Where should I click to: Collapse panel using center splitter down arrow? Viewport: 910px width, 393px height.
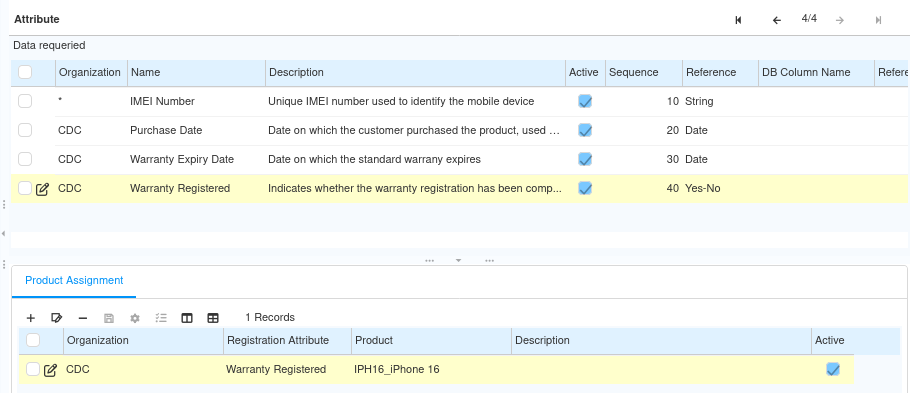[458, 261]
